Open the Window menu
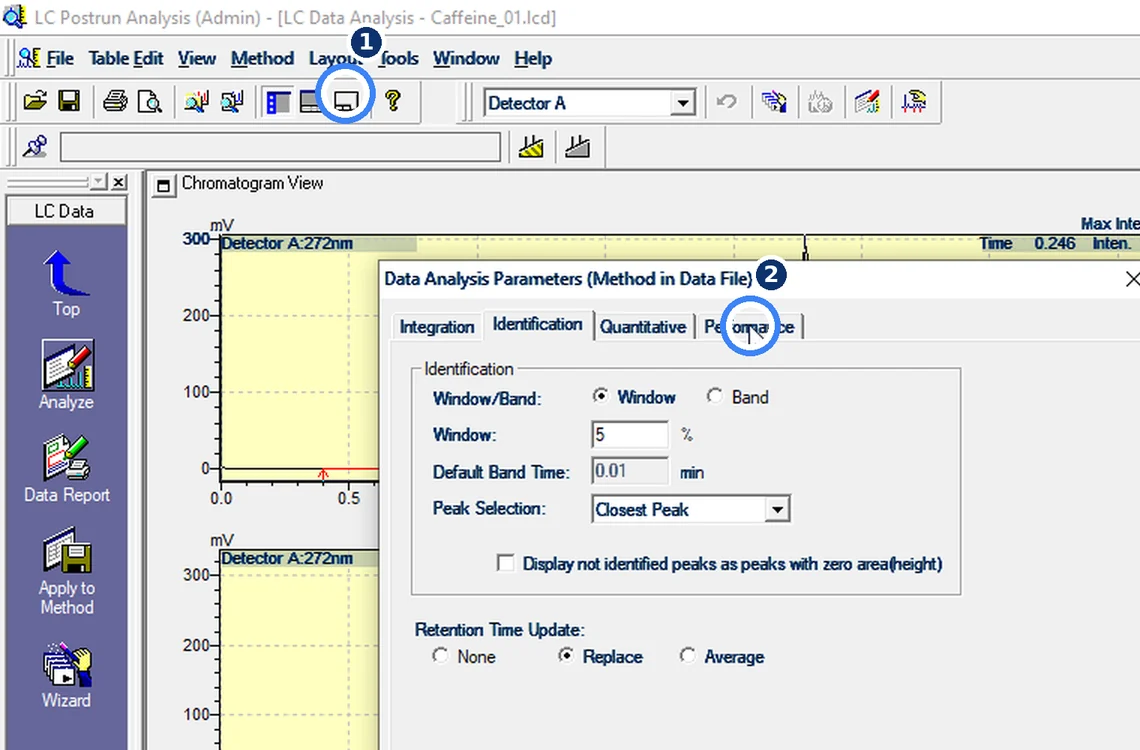The height and width of the screenshot is (750, 1140). click(466, 58)
